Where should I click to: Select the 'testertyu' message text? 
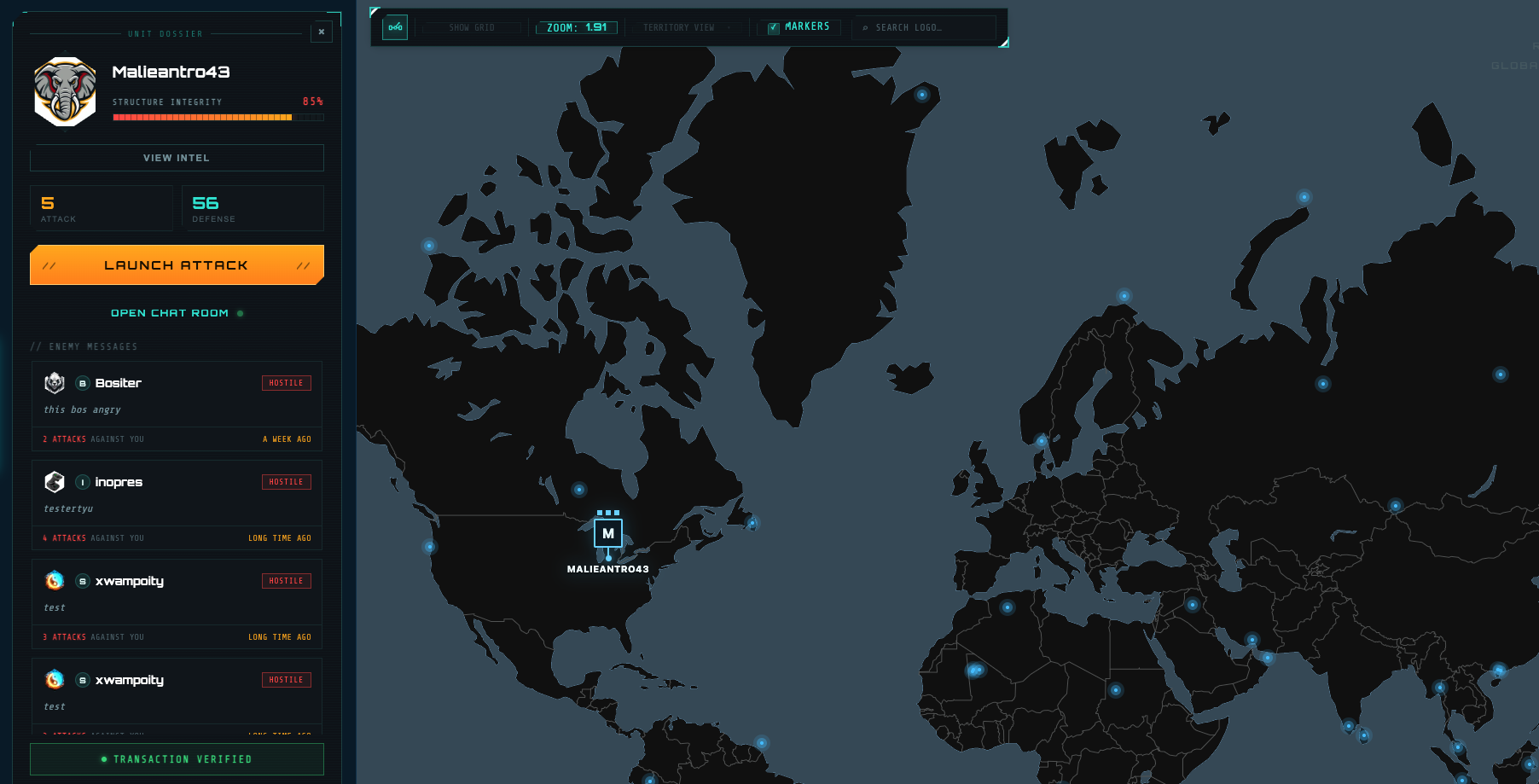point(68,508)
